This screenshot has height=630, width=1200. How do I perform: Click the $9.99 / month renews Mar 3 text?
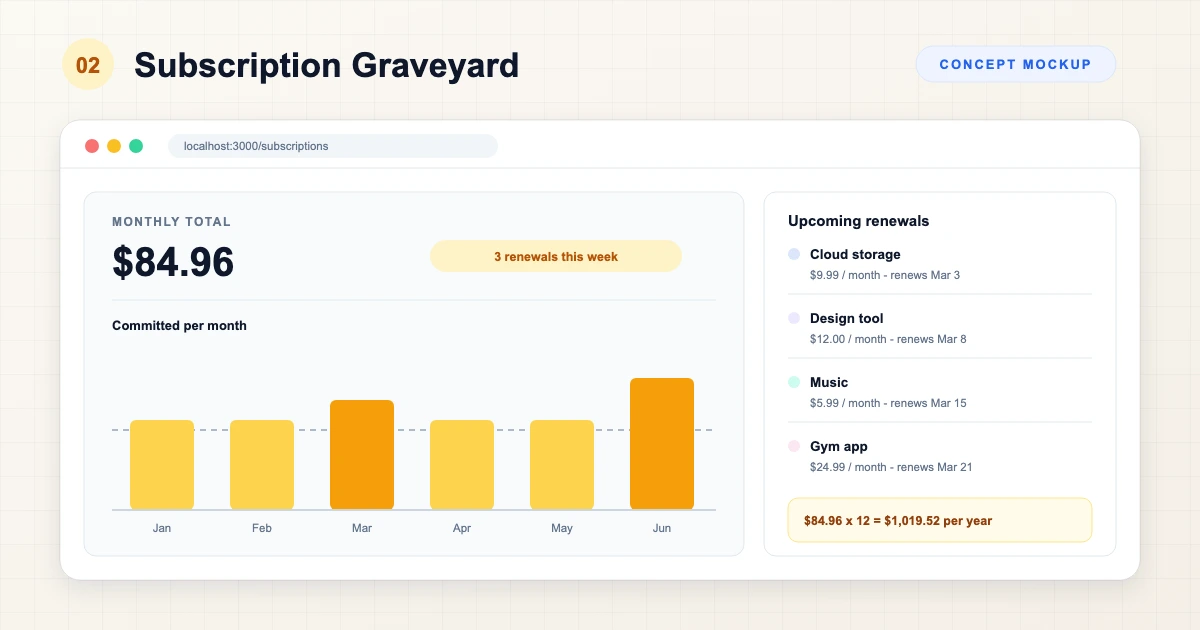885,275
